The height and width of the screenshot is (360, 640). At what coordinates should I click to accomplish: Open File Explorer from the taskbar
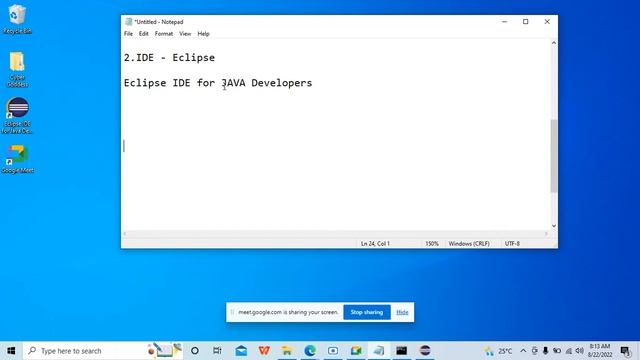287,351
